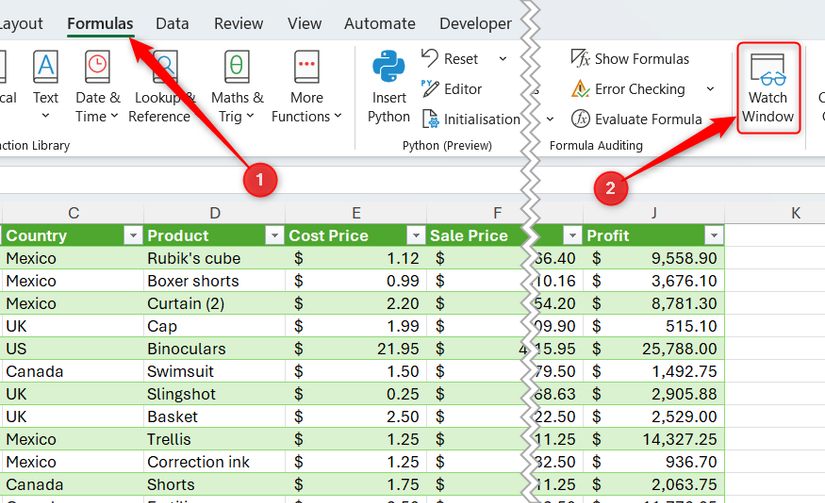The height and width of the screenshot is (503, 825).
Task: Switch to the Developer tab
Action: tap(475, 24)
